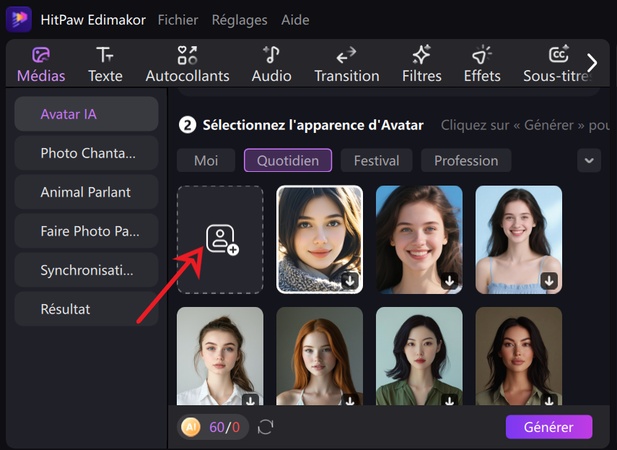Click the refresh credits icon

[x=265, y=427]
